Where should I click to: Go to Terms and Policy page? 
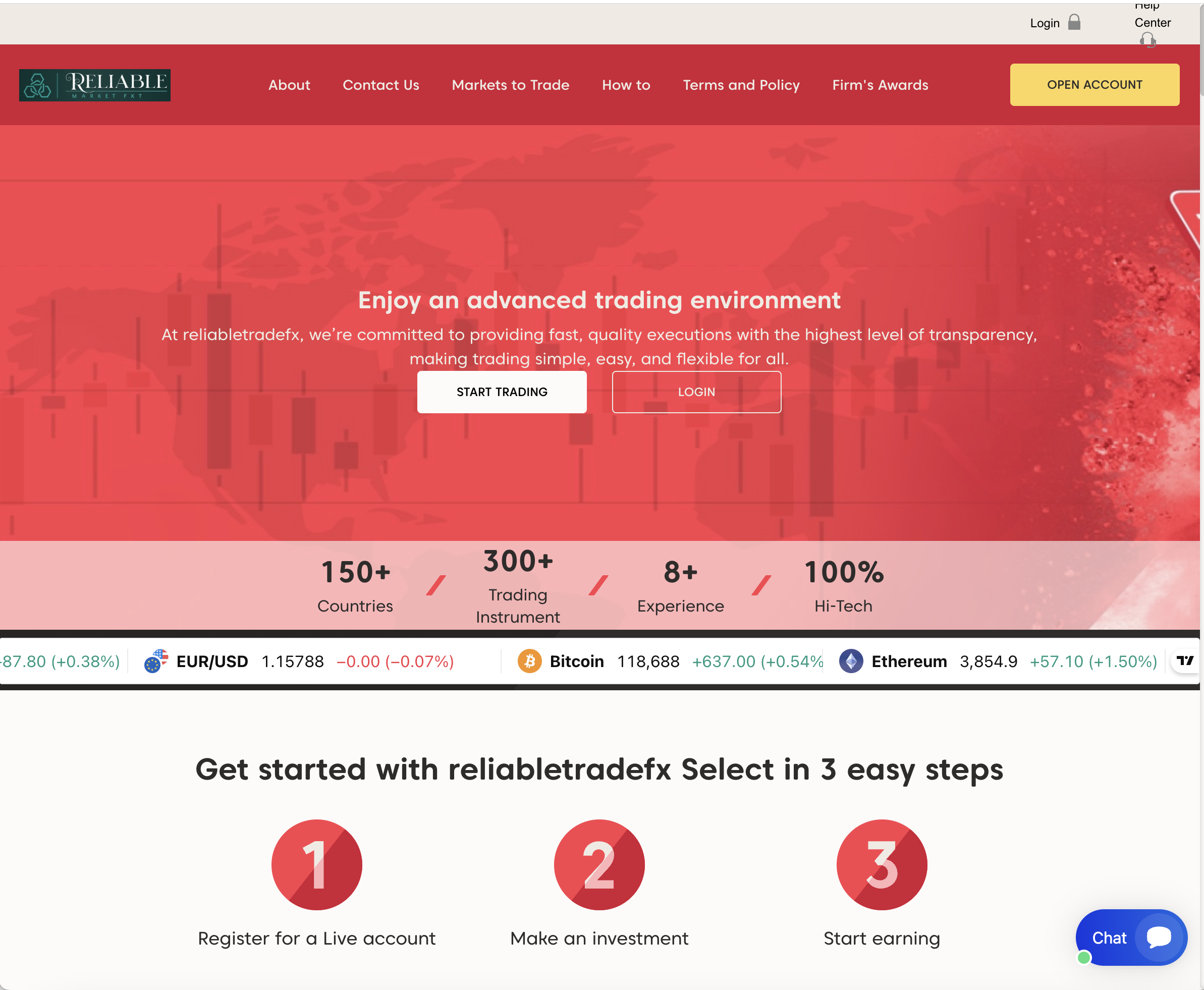741,85
